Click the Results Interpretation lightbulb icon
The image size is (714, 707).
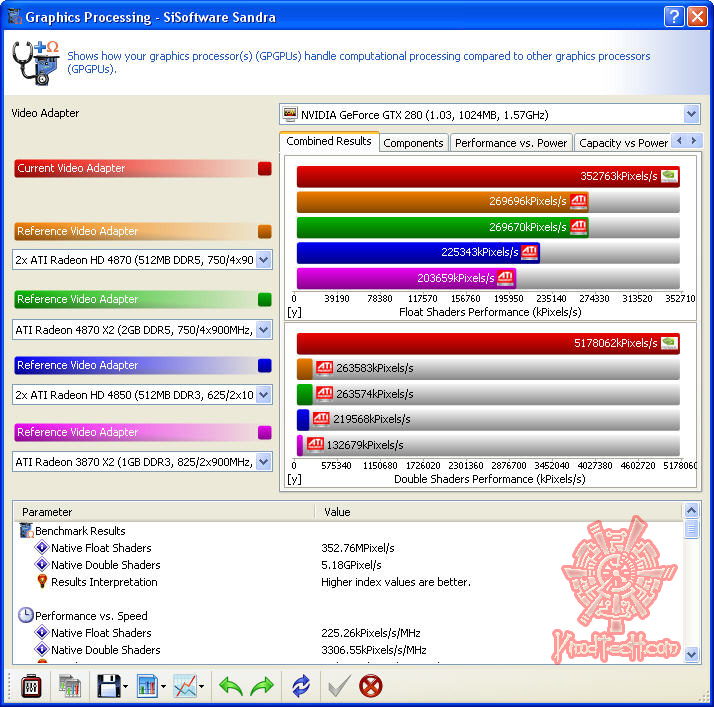point(42,581)
